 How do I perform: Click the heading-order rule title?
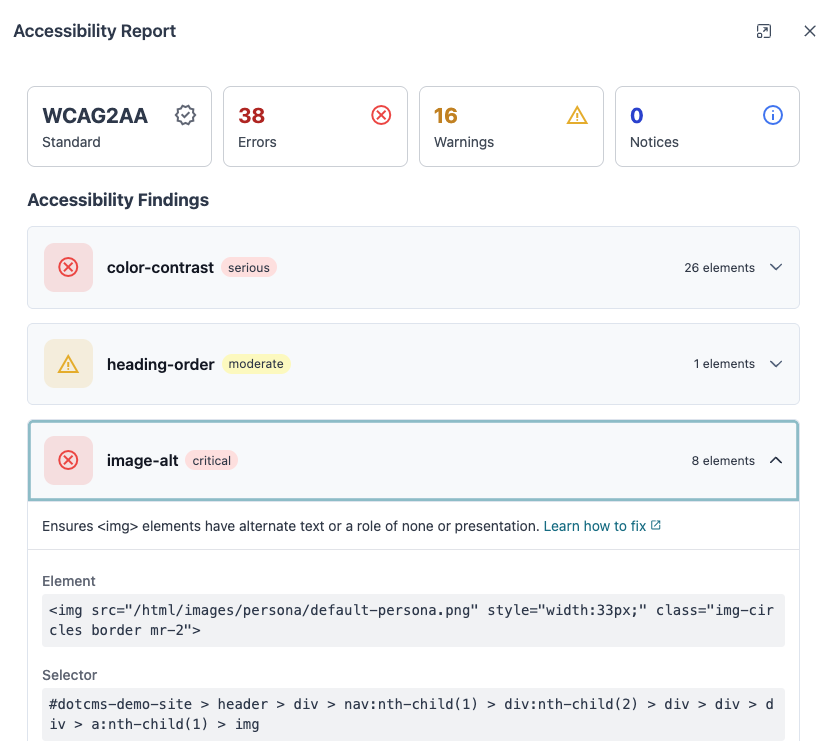(160, 364)
